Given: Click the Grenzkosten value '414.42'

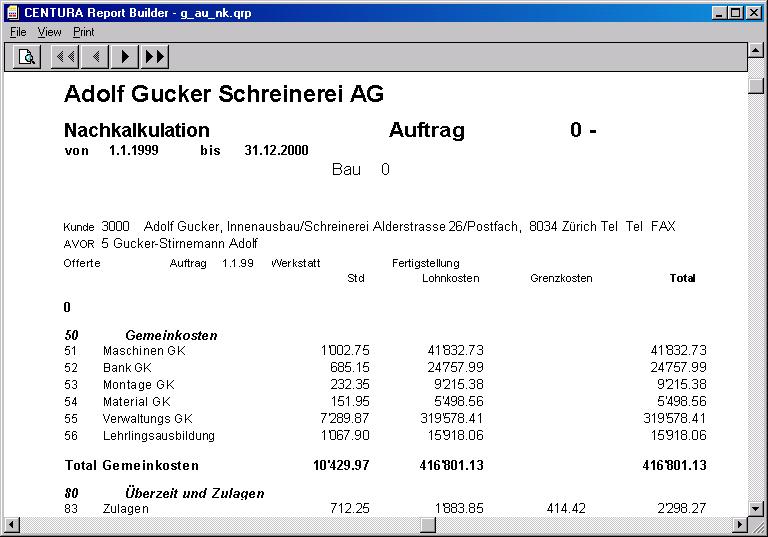Looking at the screenshot, I should 566,509.
